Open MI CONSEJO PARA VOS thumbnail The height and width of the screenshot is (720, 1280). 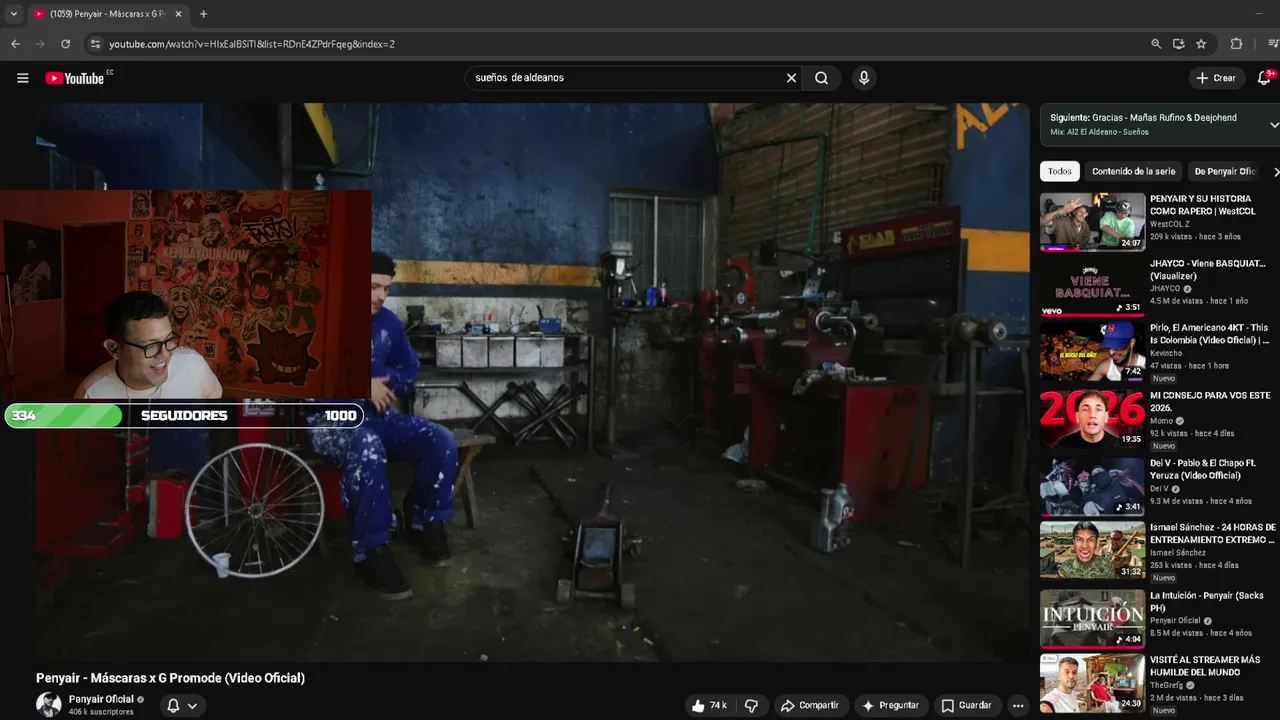[x=1092, y=418]
